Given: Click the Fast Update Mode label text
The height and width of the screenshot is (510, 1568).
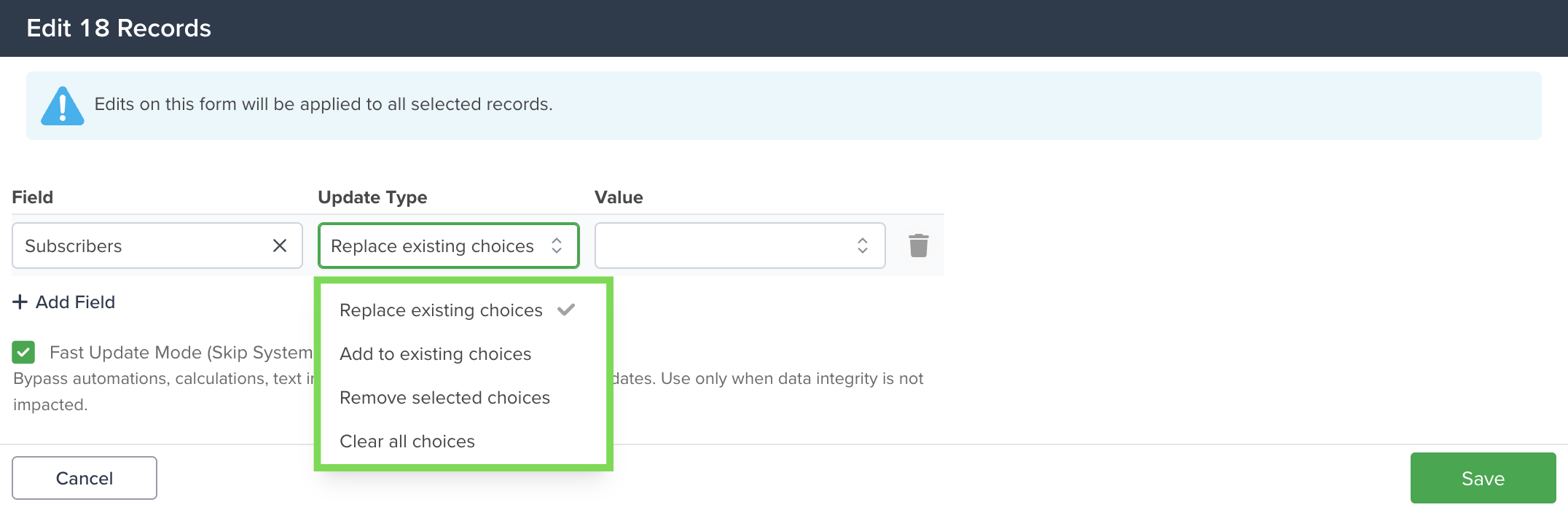Looking at the screenshot, I should click(x=181, y=353).
